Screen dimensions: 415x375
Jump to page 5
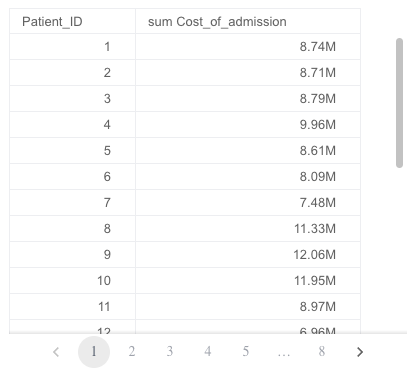246,352
